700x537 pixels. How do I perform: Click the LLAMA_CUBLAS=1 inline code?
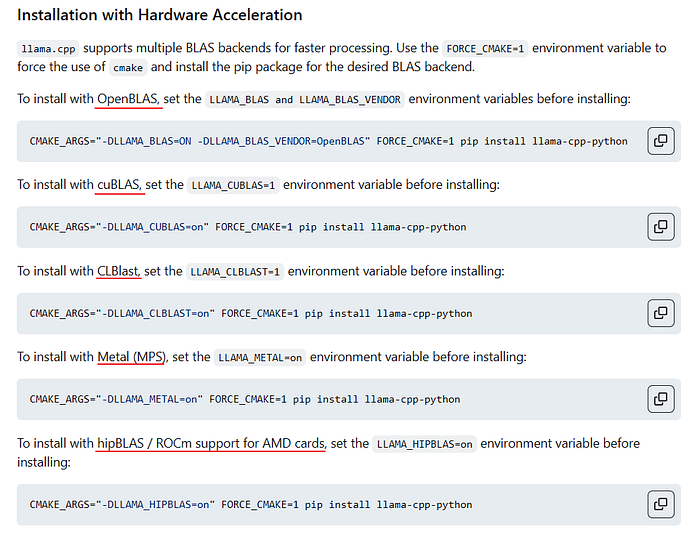233,185
